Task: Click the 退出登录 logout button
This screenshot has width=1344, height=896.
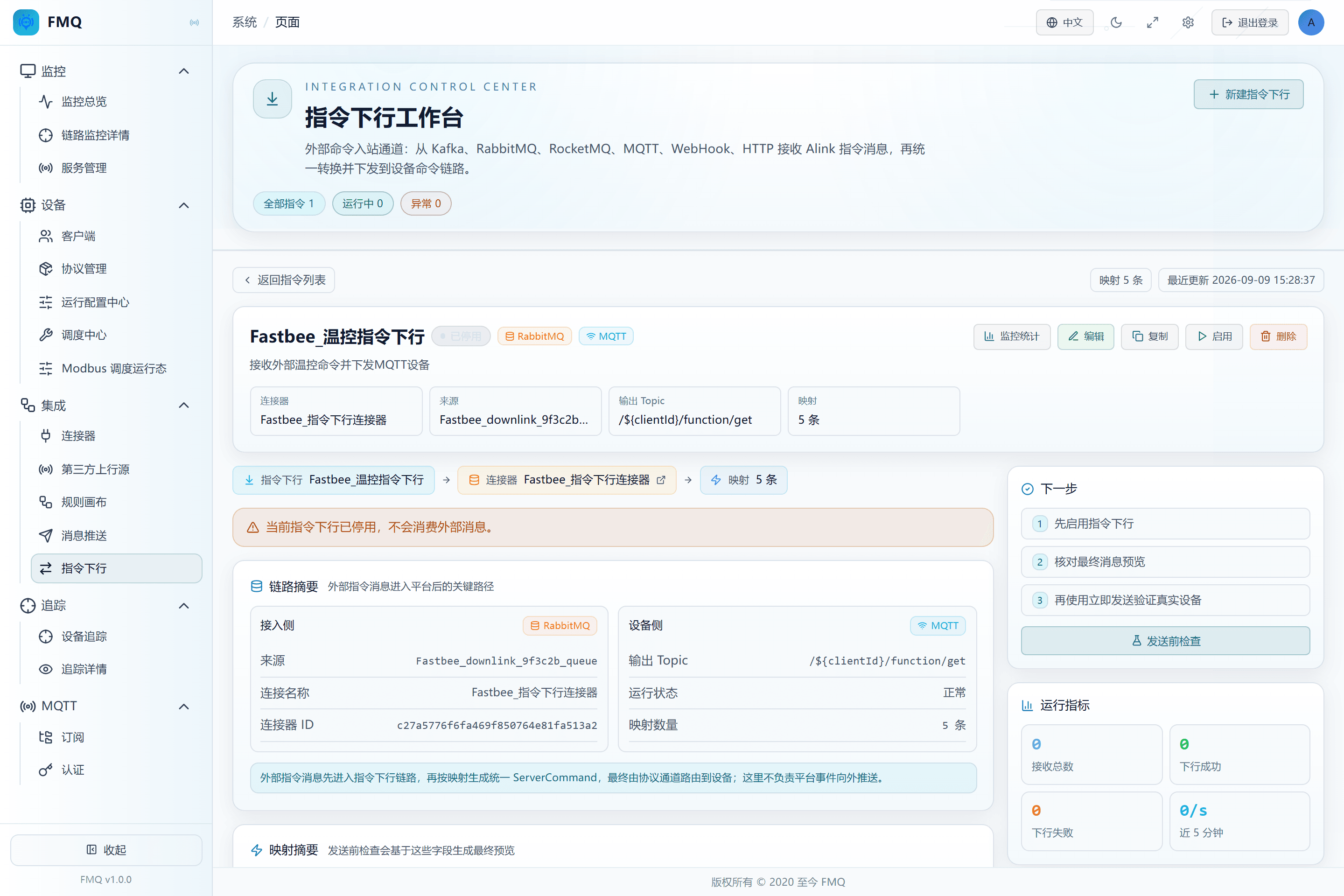Action: click(1250, 22)
